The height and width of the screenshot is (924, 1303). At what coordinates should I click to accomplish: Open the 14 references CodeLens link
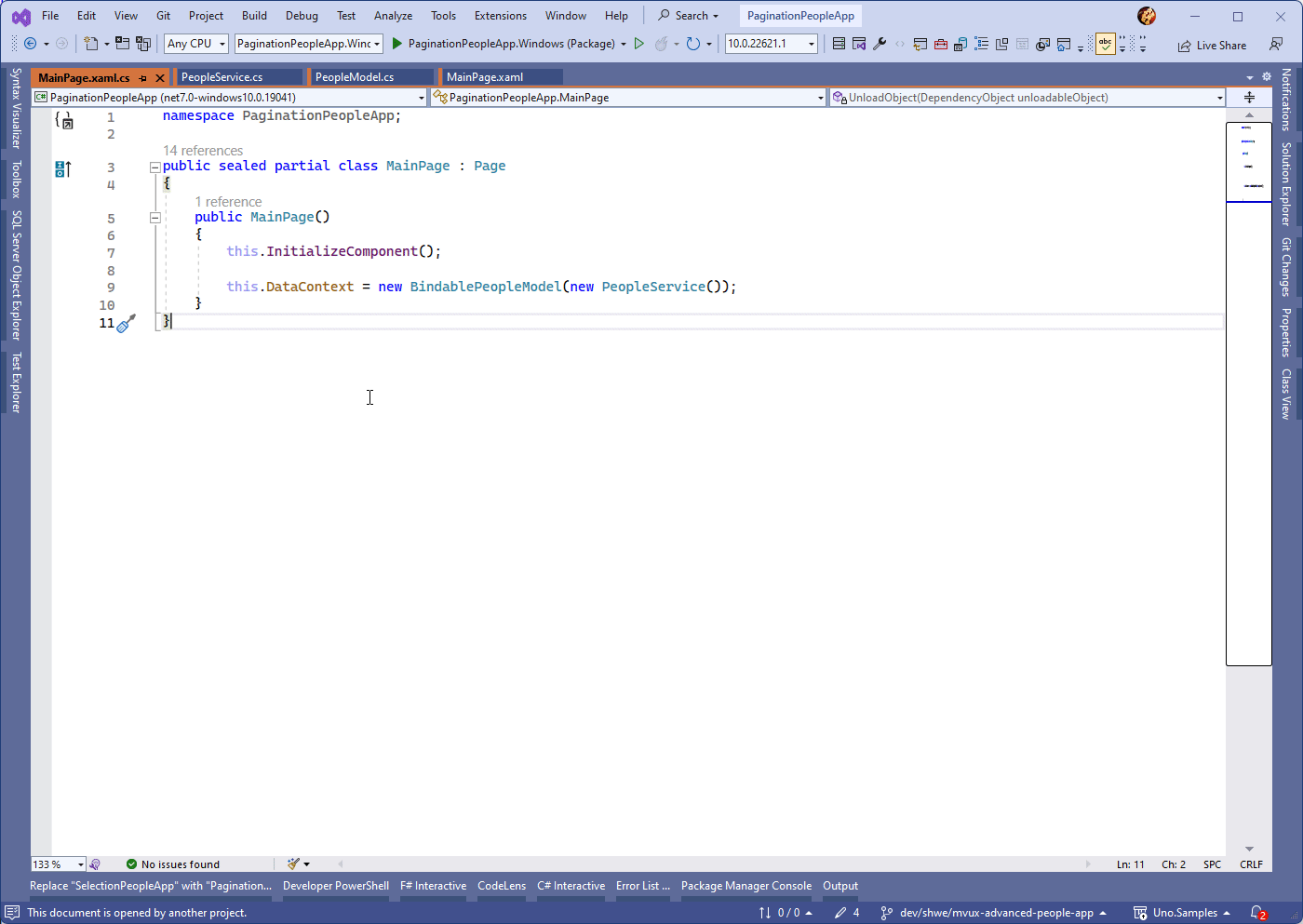point(202,150)
